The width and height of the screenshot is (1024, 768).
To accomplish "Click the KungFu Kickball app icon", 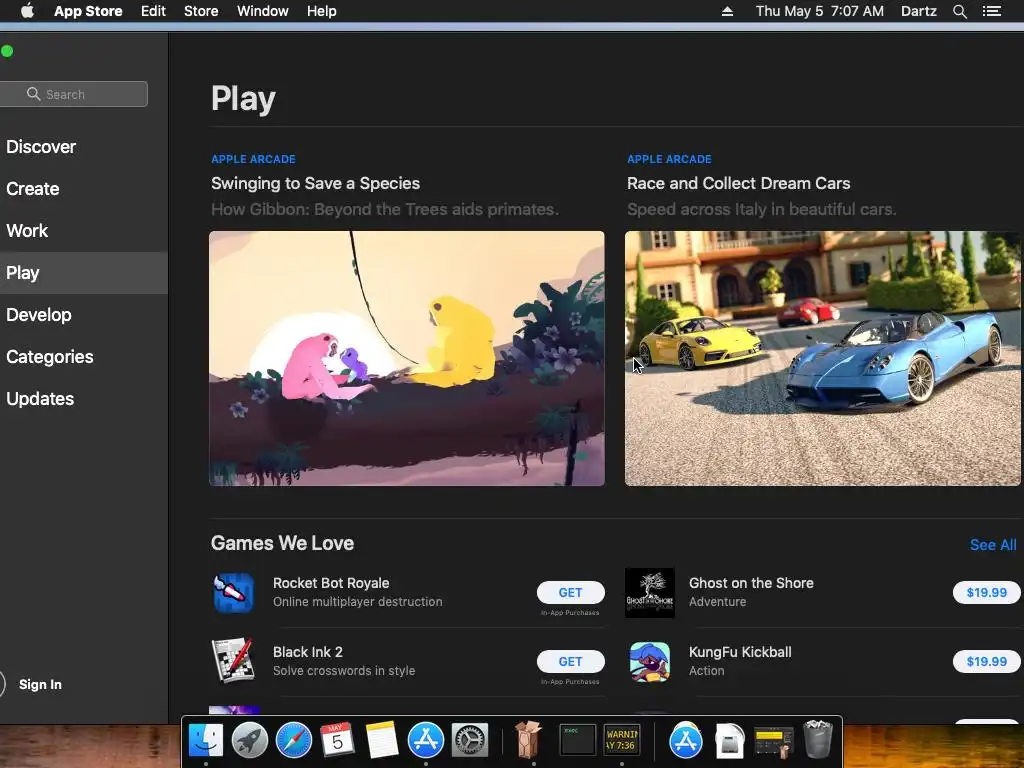I will click(x=649, y=661).
